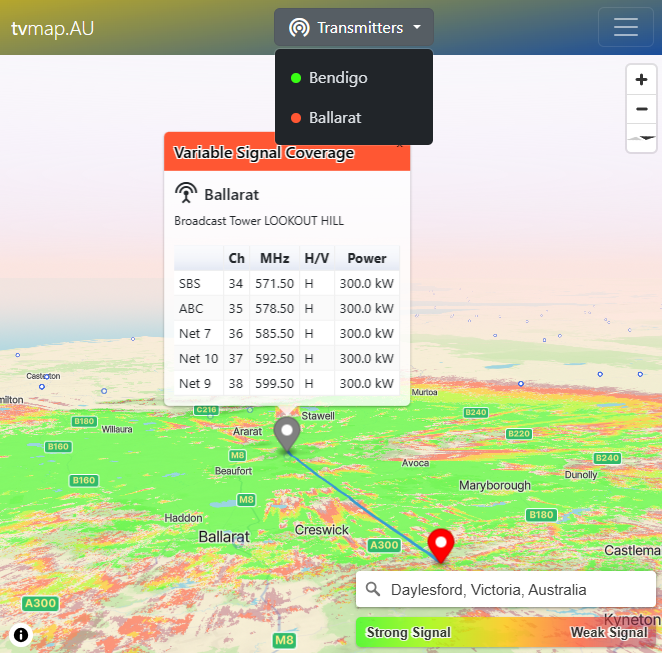662x653 pixels.
Task: Click the C216 road shield
Action: 206,410
